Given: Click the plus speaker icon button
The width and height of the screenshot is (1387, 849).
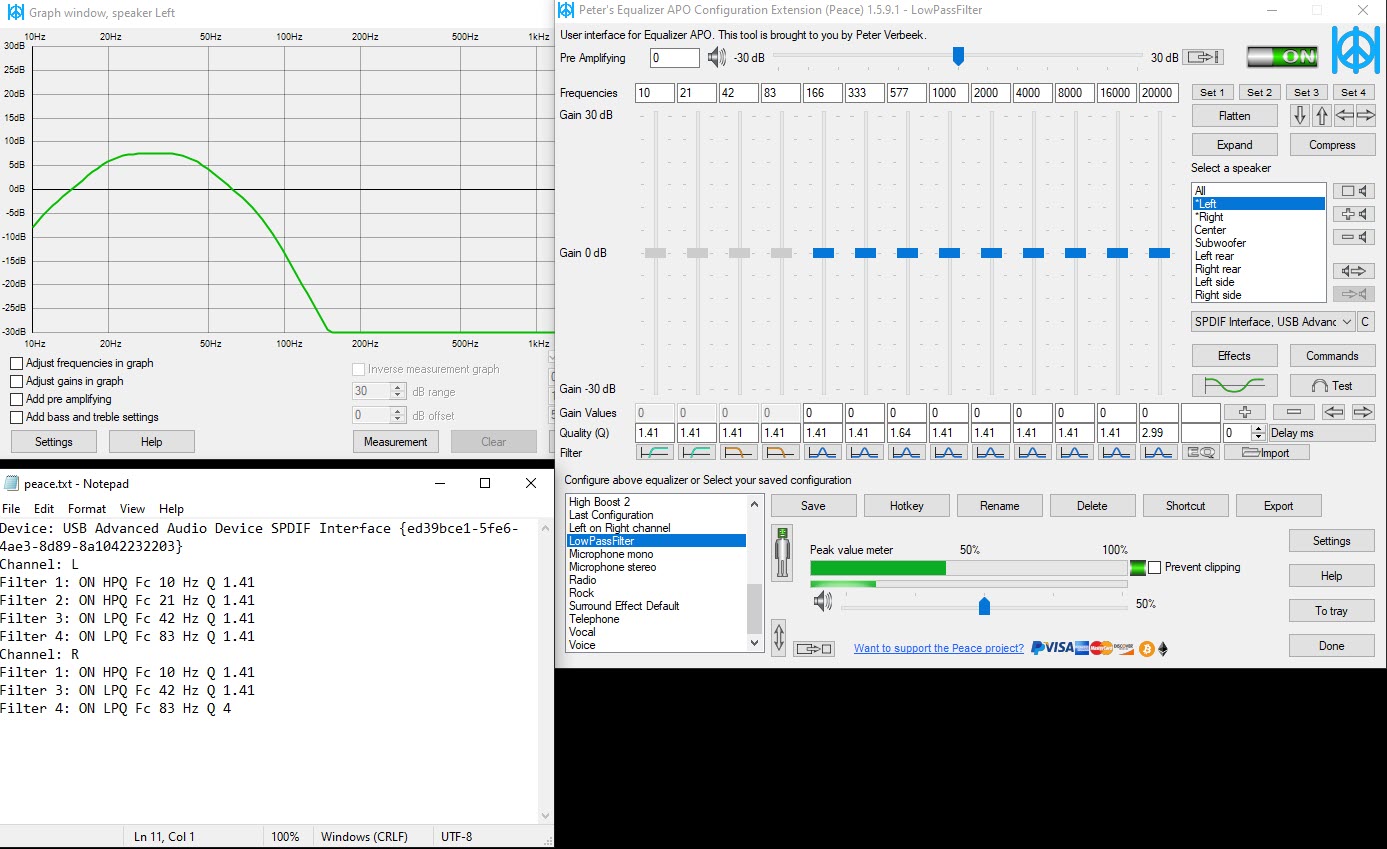Looking at the screenshot, I should pos(1354,214).
